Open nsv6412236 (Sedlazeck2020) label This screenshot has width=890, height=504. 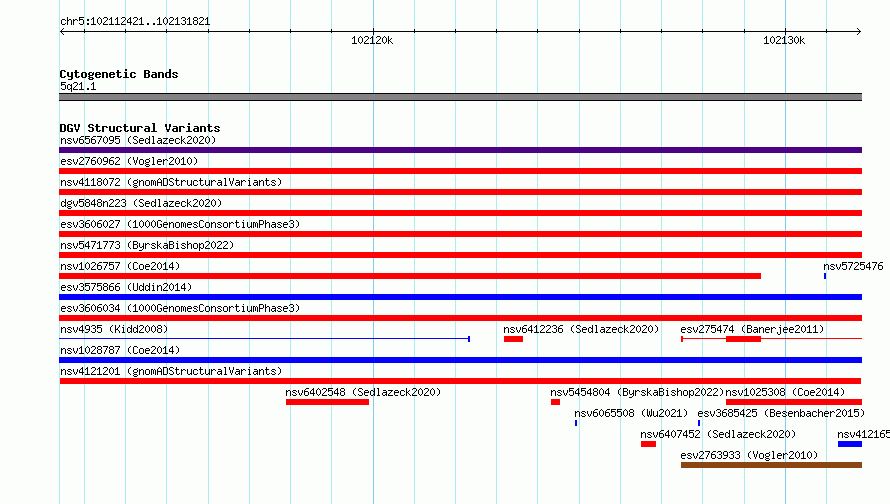[581, 329]
